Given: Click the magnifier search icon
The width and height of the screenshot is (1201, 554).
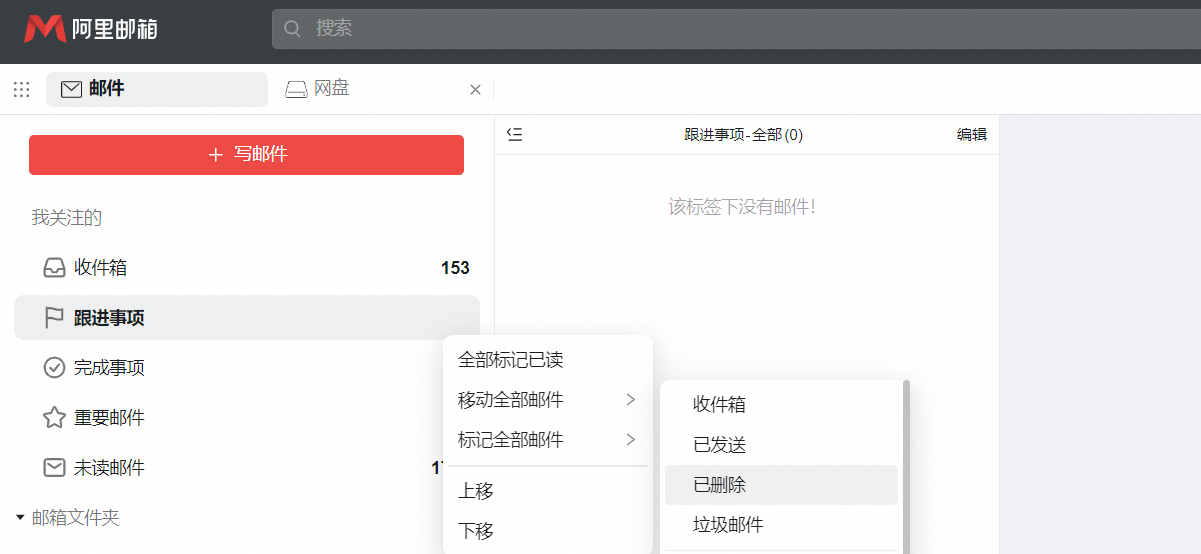Looking at the screenshot, I should point(293,29).
